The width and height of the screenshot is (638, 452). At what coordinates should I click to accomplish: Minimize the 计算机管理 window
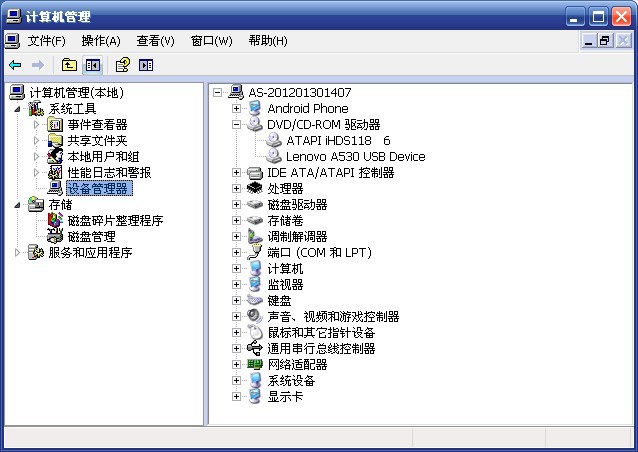point(575,17)
